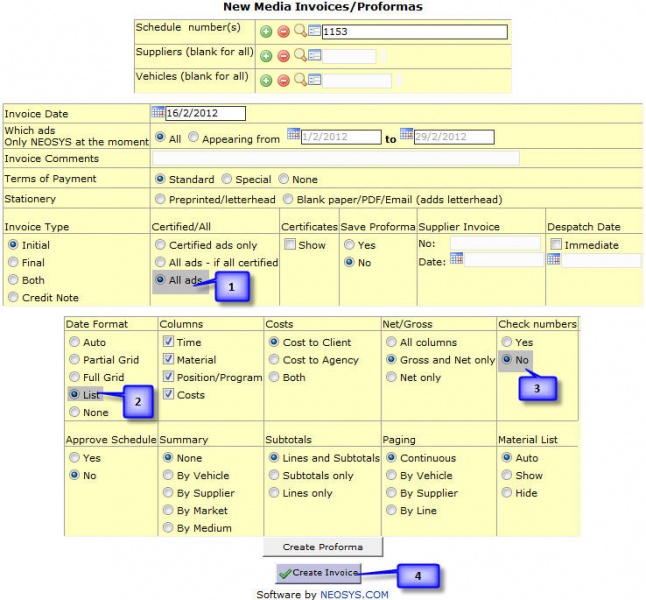Open the list icon beside Schedule number field
The image size is (646, 600).
[314, 30]
